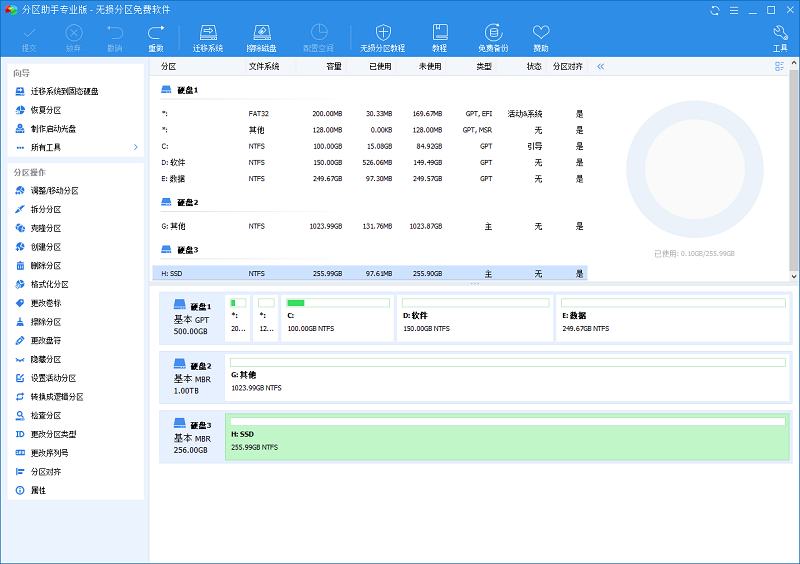
Task: Switch list view with the top-right grid icon
Action: click(779, 66)
